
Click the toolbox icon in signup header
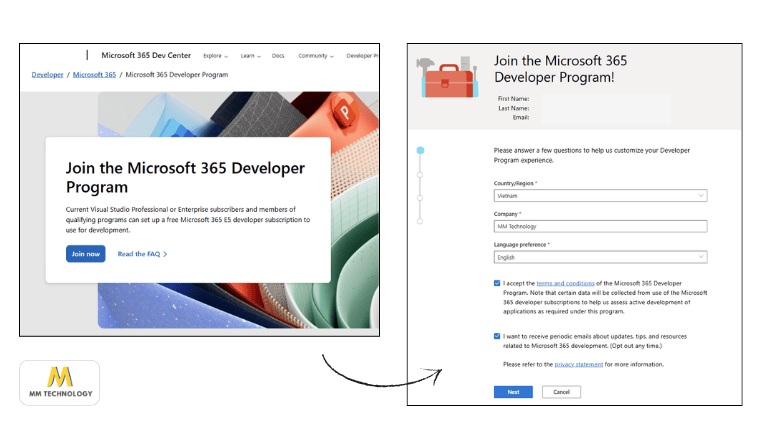pyautogui.click(x=448, y=77)
